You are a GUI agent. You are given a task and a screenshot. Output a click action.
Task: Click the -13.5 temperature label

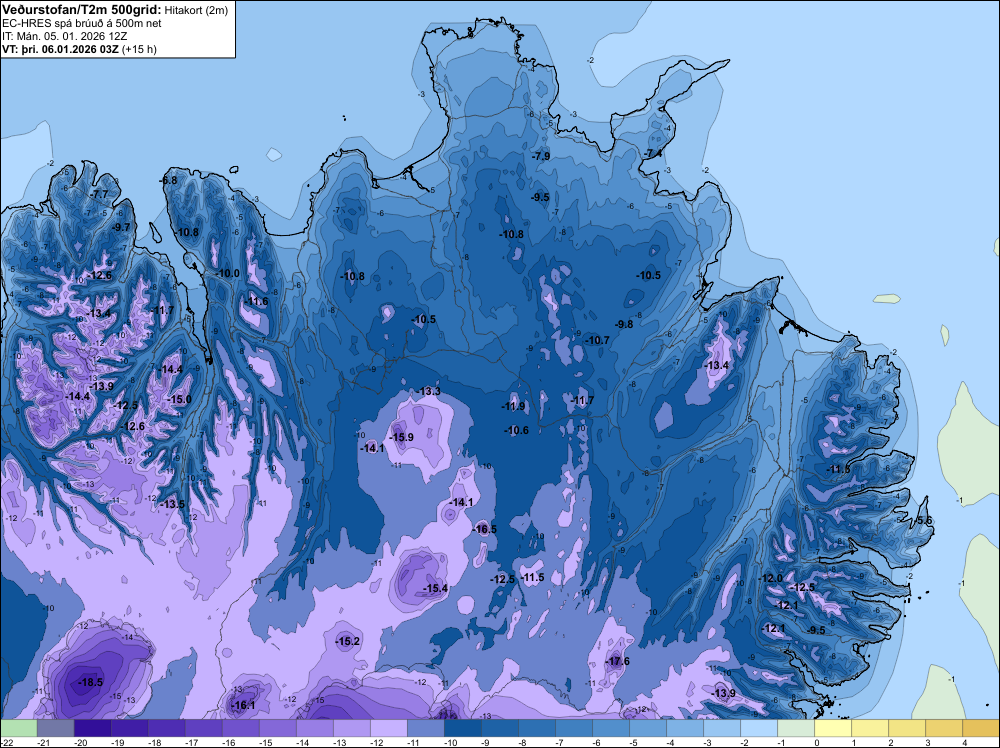pos(172,504)
